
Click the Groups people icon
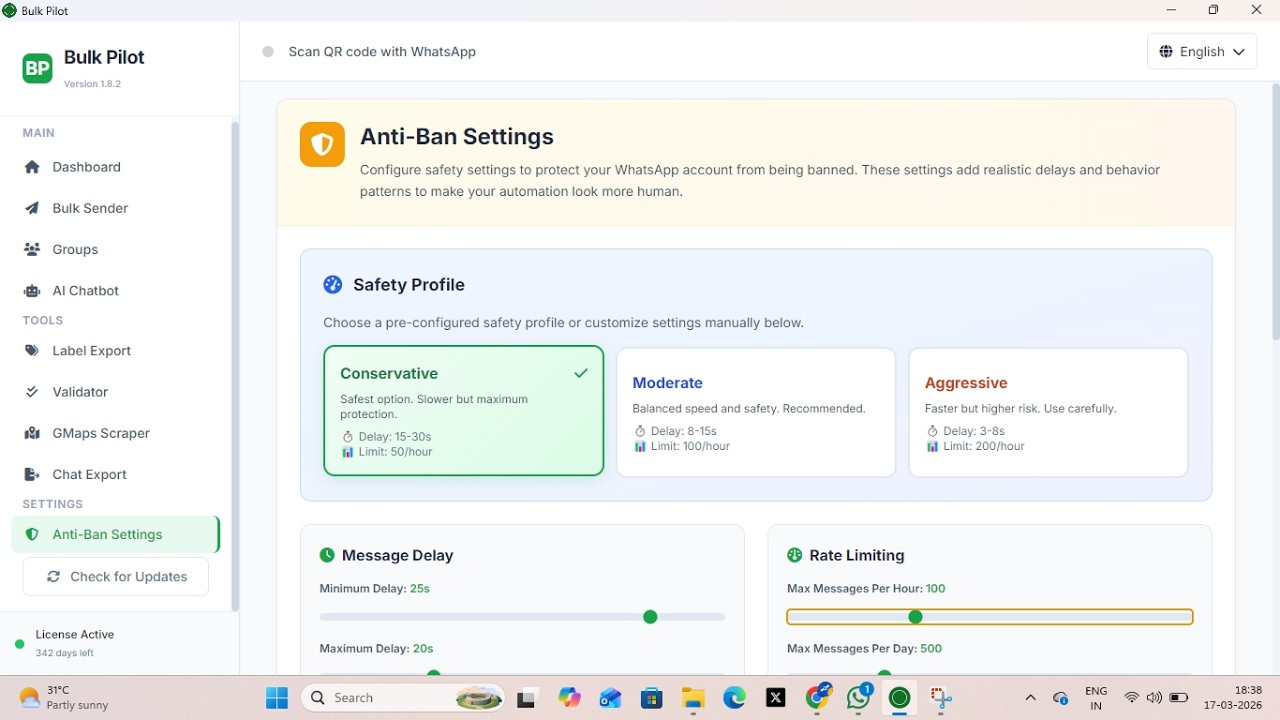pyautogui.click(x=32, y=249)
